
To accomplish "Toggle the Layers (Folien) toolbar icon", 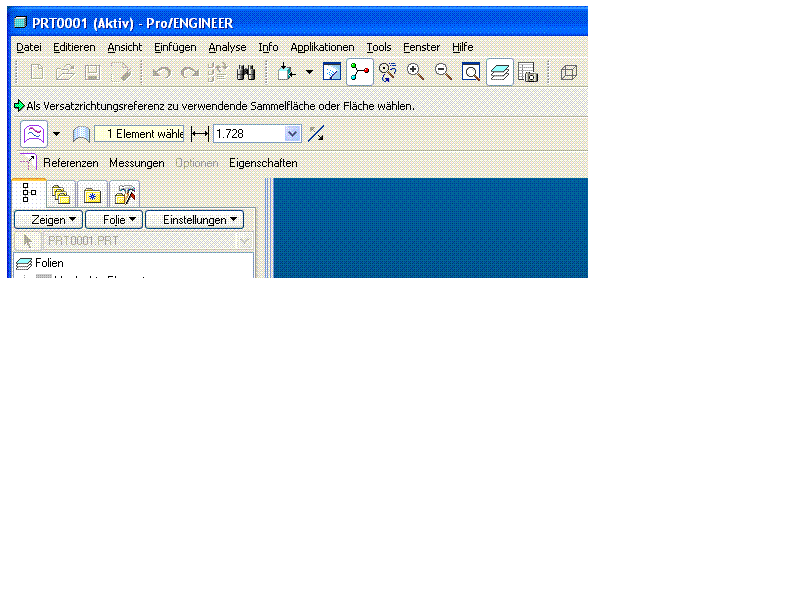I will [499, 72].
